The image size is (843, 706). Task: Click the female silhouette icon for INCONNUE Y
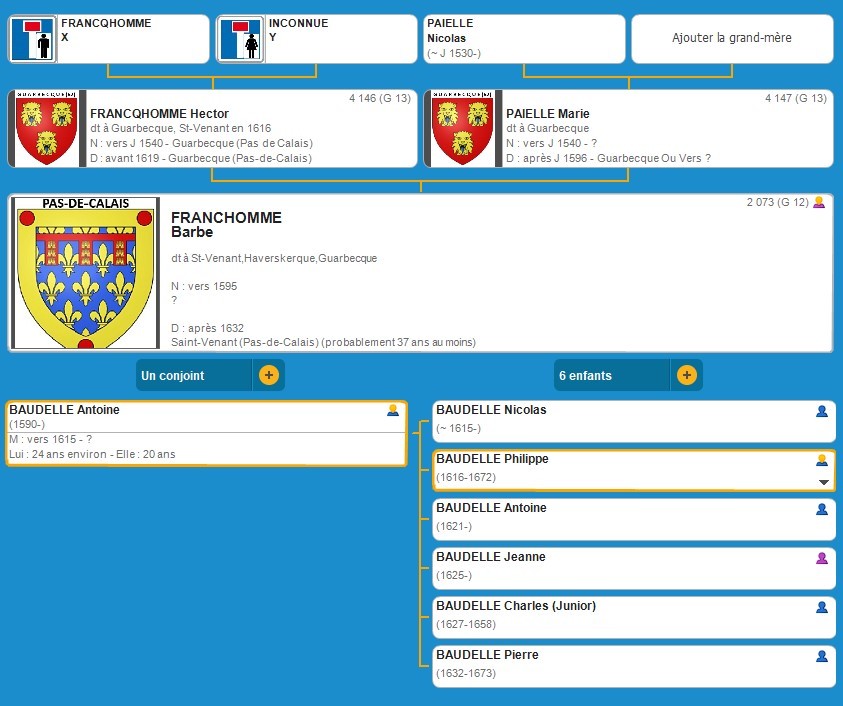[x=240, y=39]
